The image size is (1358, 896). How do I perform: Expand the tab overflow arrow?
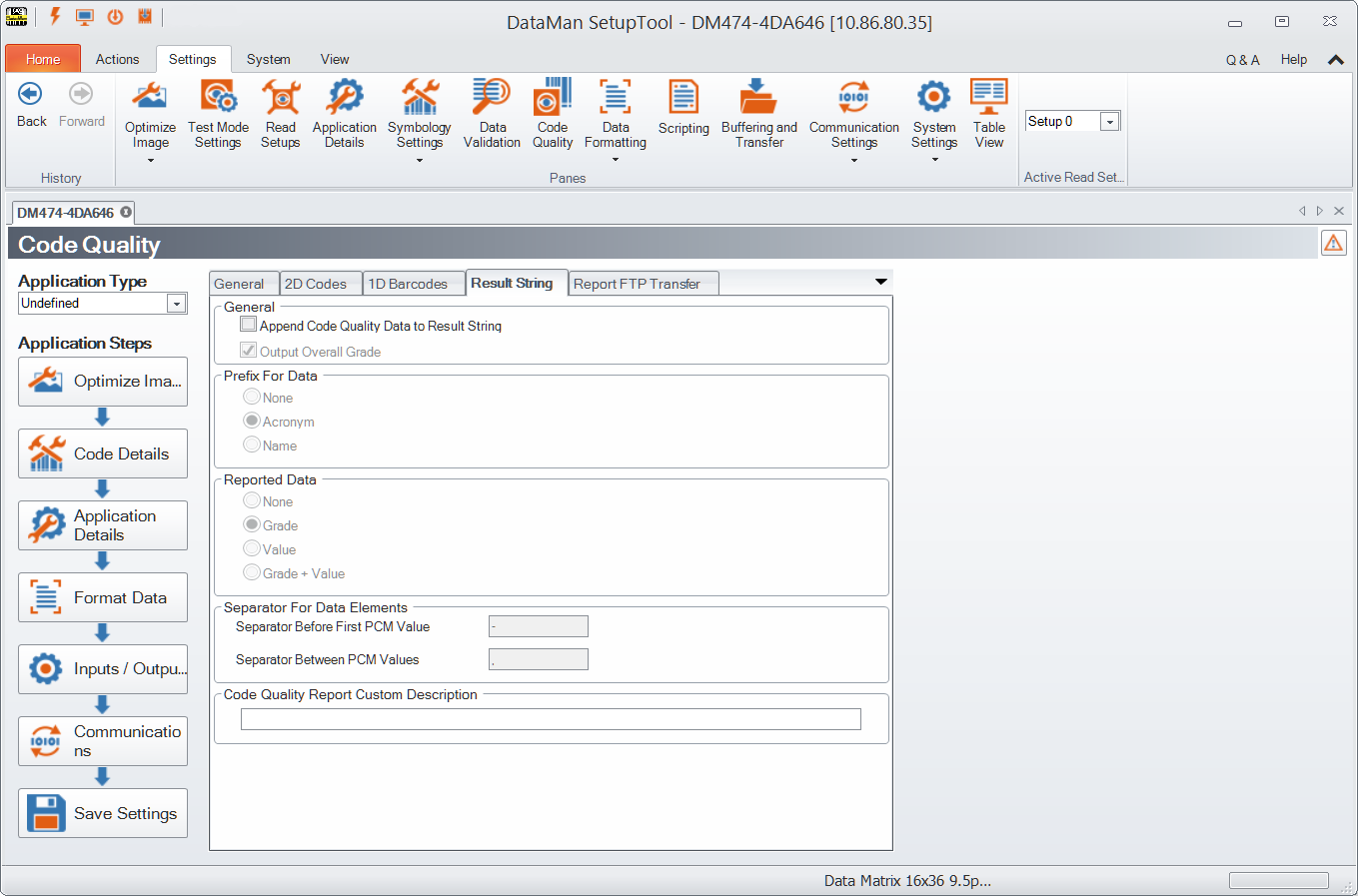pyautogui.click(x=880, y=282)
